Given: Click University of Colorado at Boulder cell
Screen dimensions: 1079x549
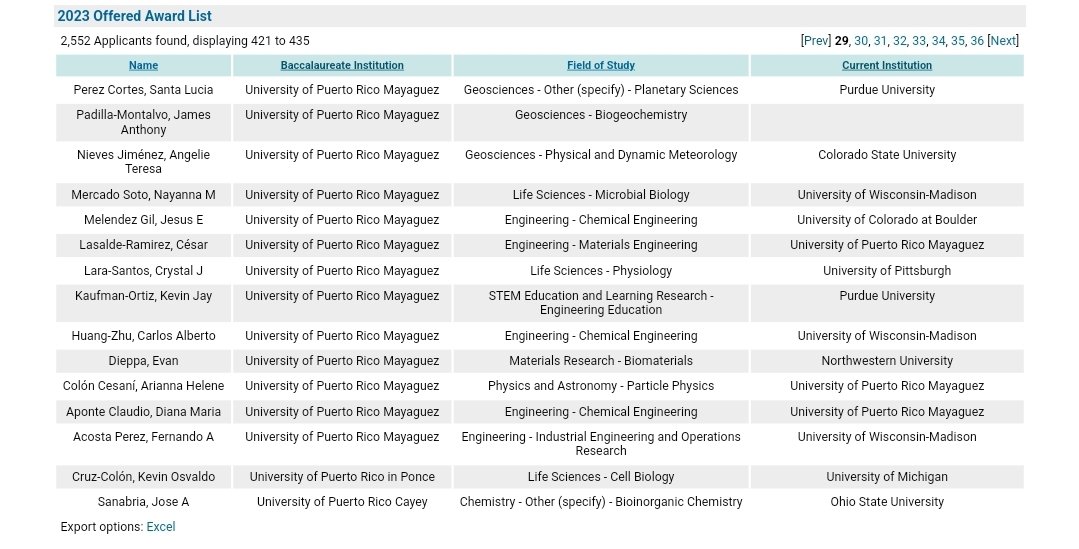Looking at the screenshot, I should click(887, 220).
